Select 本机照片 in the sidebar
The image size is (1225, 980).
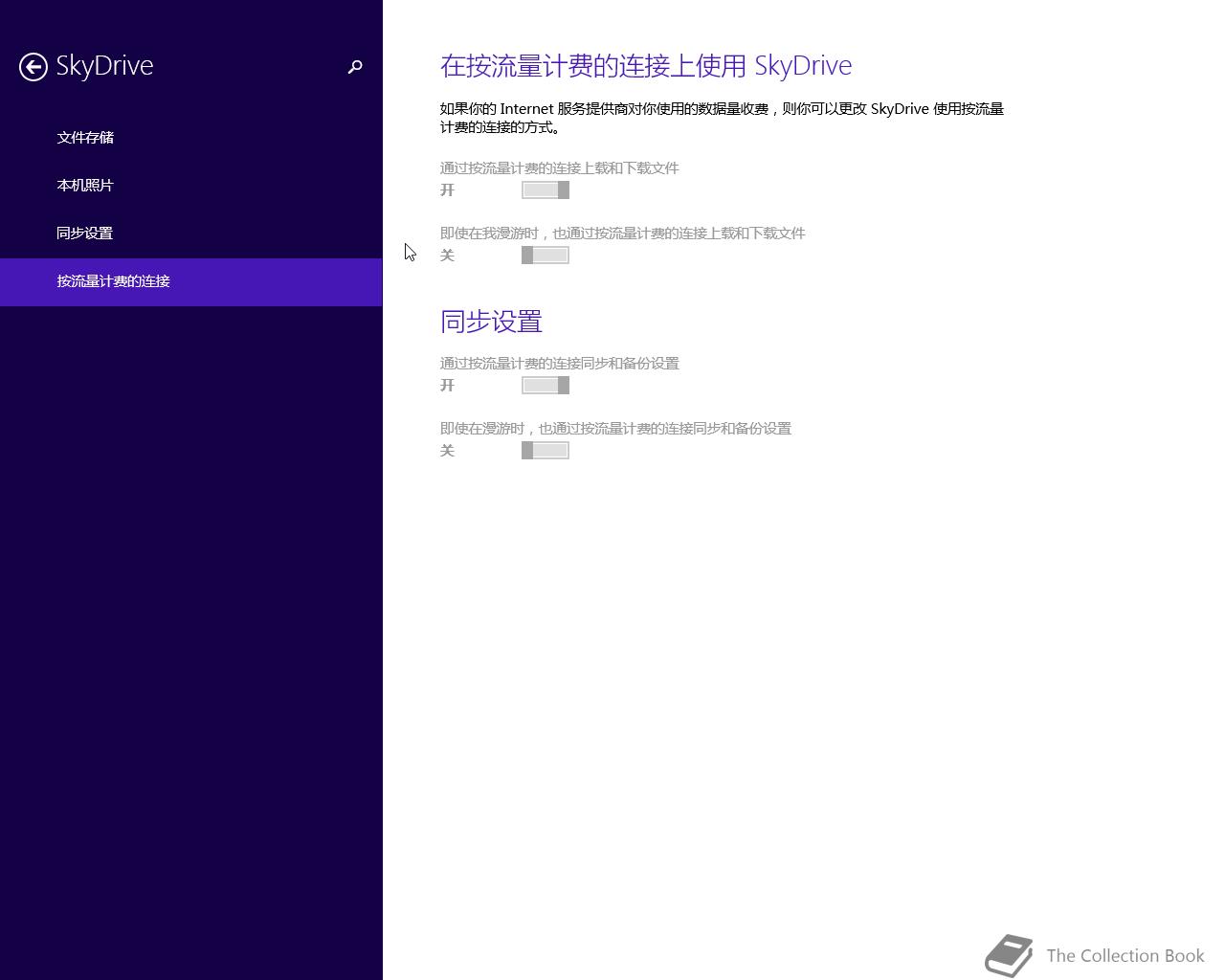[x=190, y=186]
